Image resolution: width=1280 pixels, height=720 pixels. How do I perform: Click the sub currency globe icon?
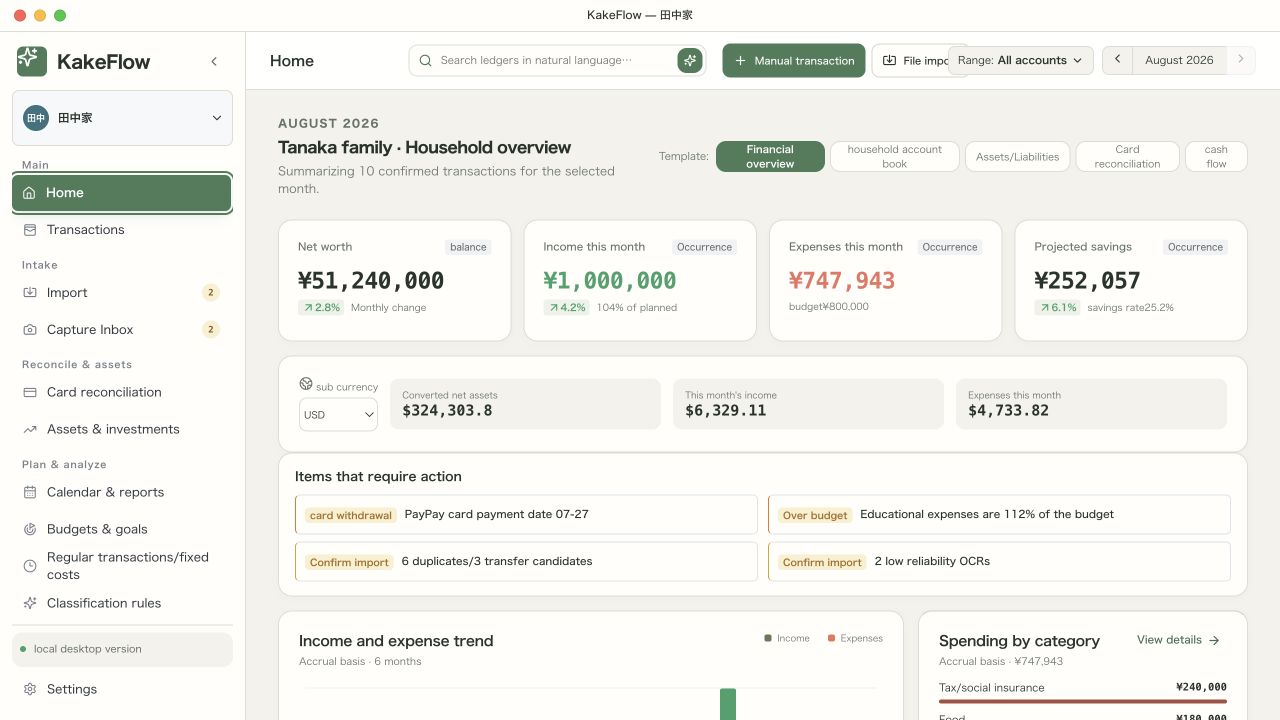pyautogui.click(x=306, y=384)
